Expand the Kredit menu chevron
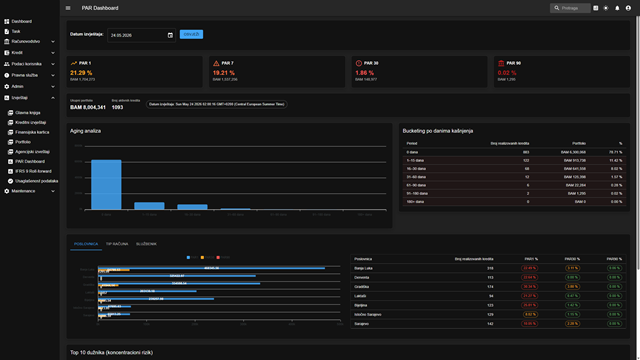 pos(53,53)
